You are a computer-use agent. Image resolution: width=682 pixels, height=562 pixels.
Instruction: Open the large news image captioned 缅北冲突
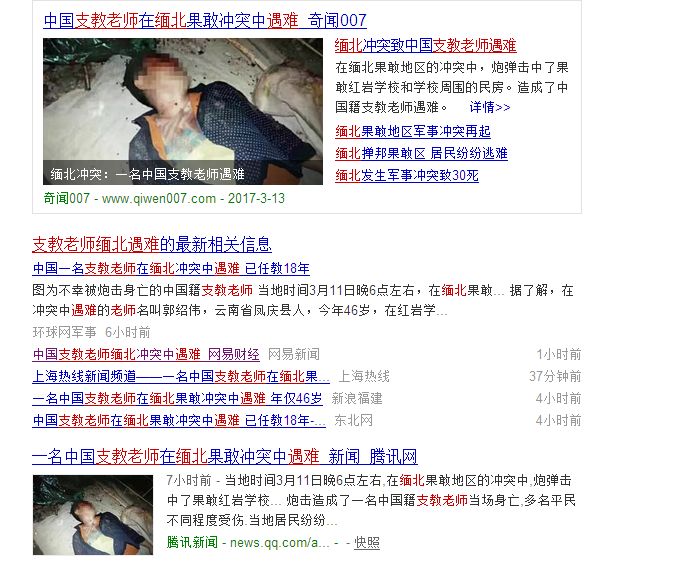[183, 111]
